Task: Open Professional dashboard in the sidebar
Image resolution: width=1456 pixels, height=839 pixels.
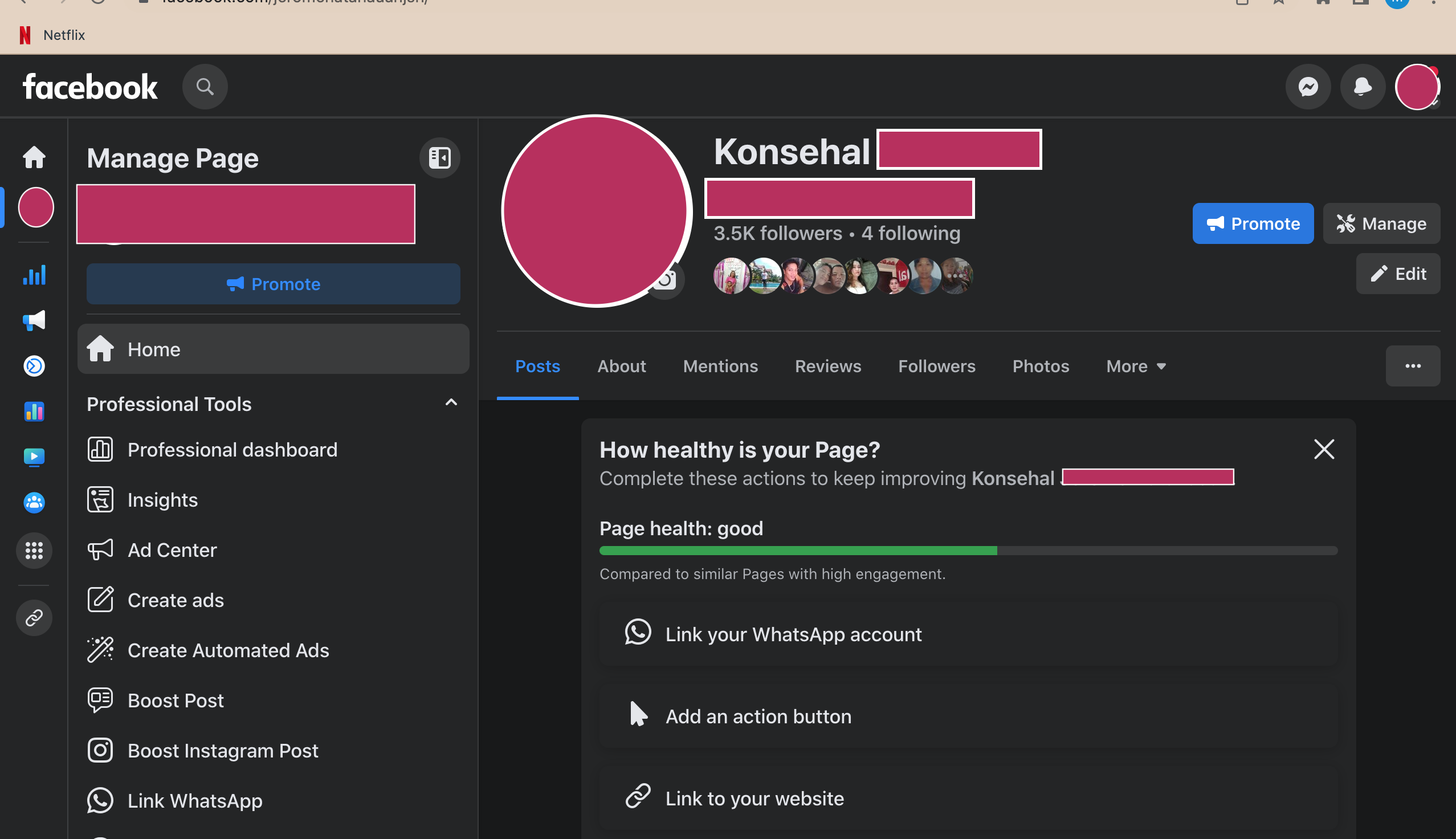Action: (232, 450)
